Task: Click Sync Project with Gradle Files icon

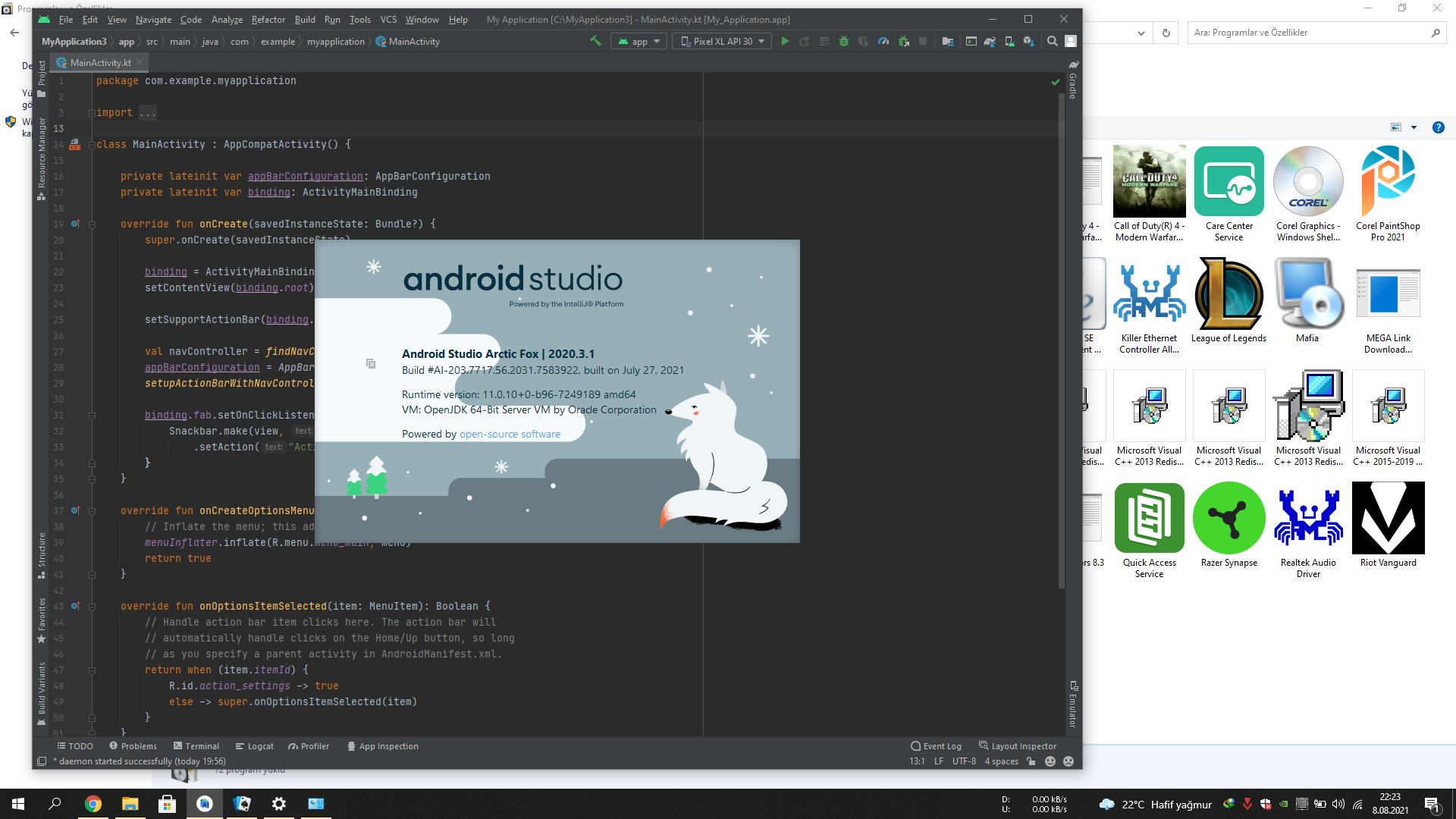Action: 990,41
